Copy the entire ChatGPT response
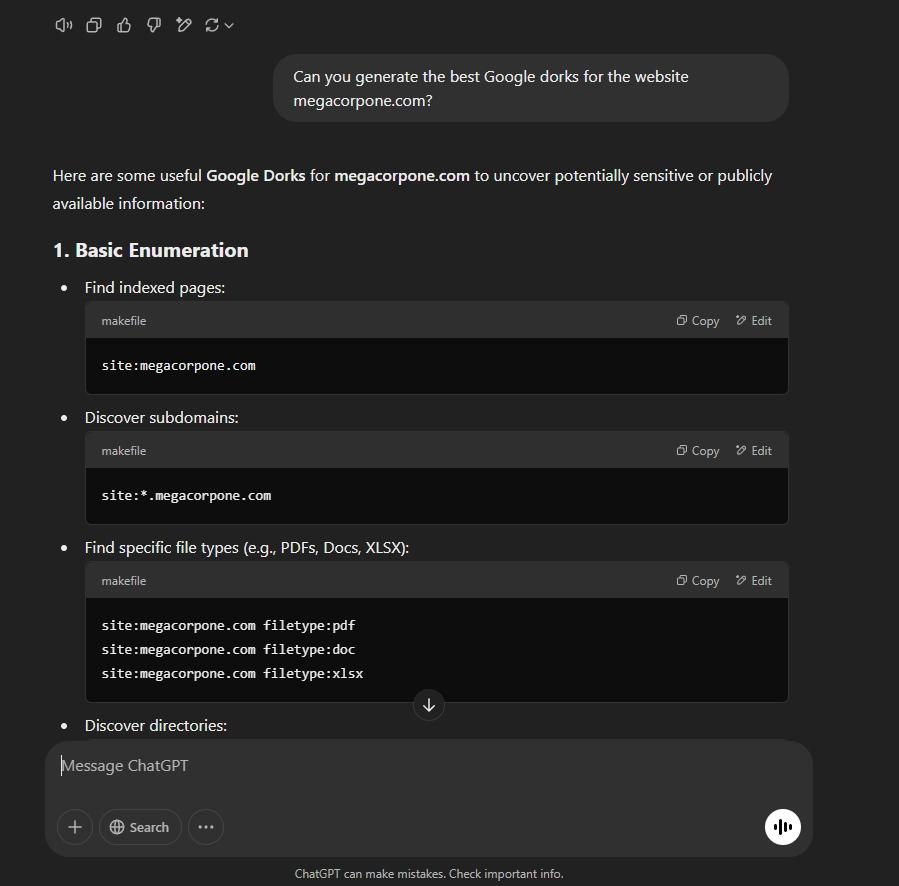This screenshot has width=899, height=886. pos(93,25)
